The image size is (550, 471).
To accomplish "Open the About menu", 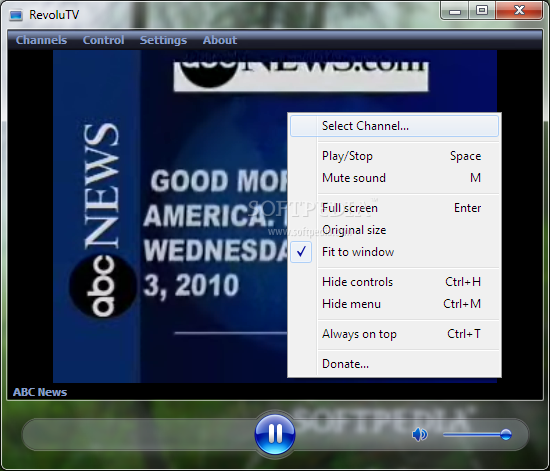I will click(220, 40).
